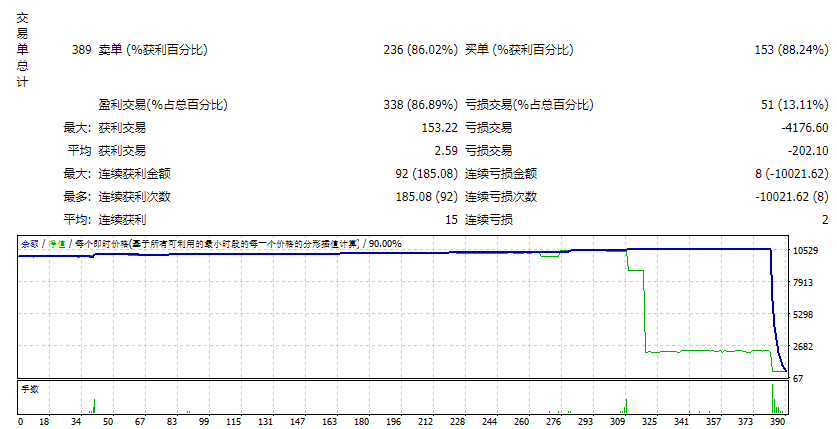The height and width of the screenshot is (429, 837).
Task: Click the 连续亏损次数 label
Action: click(x=501, y=197)
